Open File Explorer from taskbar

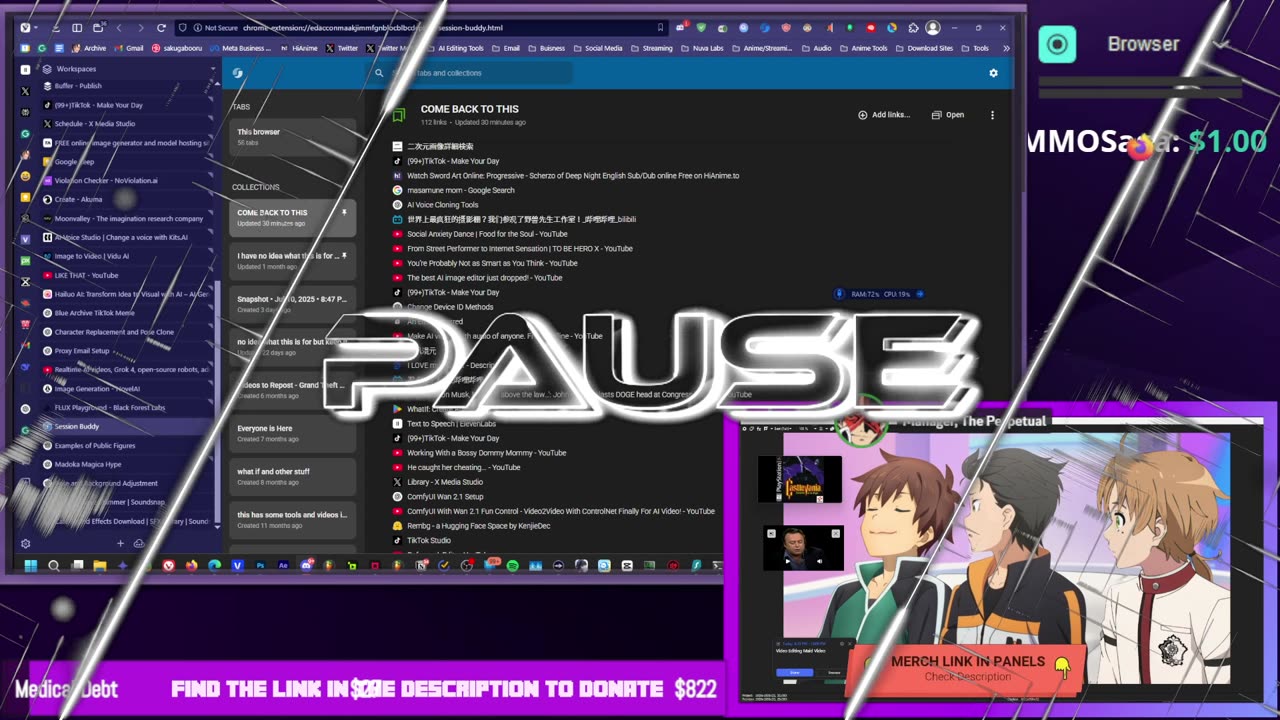tap(100, 566)
